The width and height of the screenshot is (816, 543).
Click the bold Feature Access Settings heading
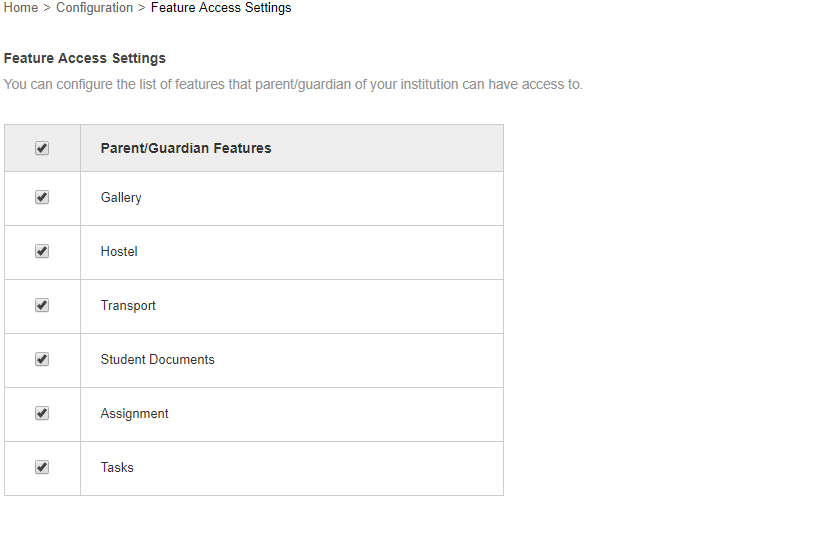85,59
